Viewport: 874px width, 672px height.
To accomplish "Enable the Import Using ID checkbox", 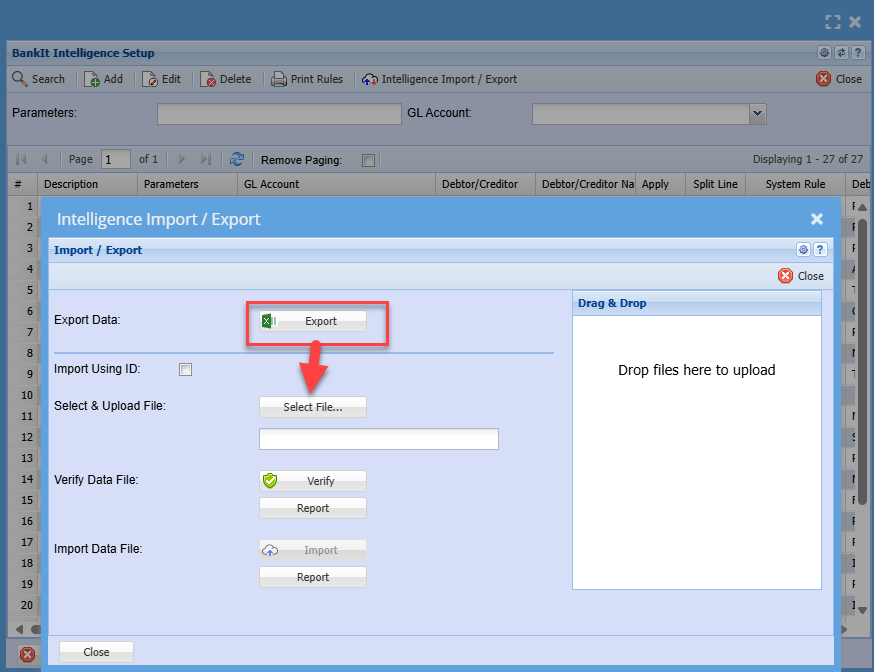I will coord(185,369).
